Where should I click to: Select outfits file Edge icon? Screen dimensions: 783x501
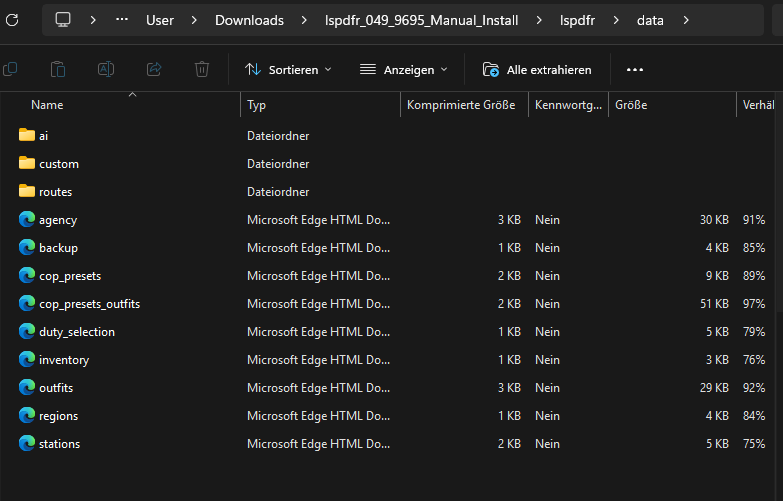click(27, 387)
